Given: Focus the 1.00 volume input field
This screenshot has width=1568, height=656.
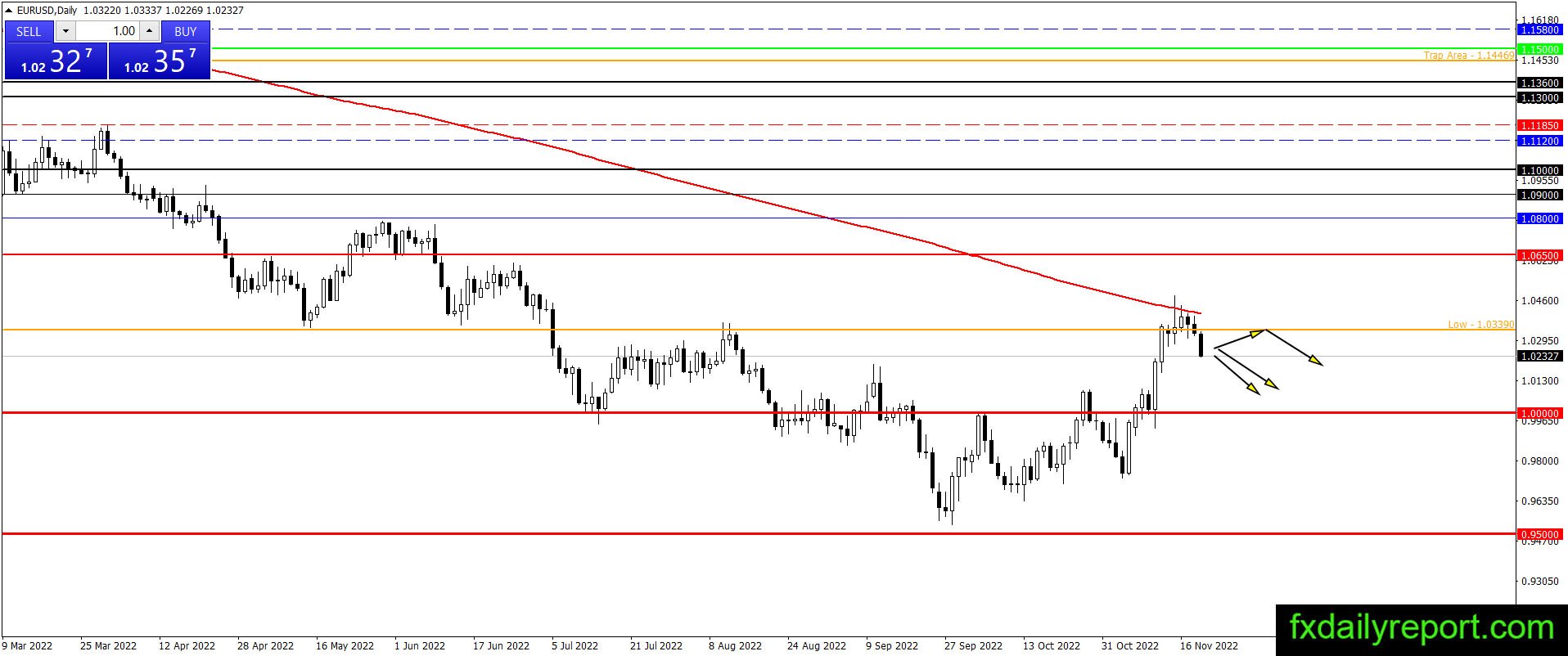Looking at the screenshot, I should 108,31.
